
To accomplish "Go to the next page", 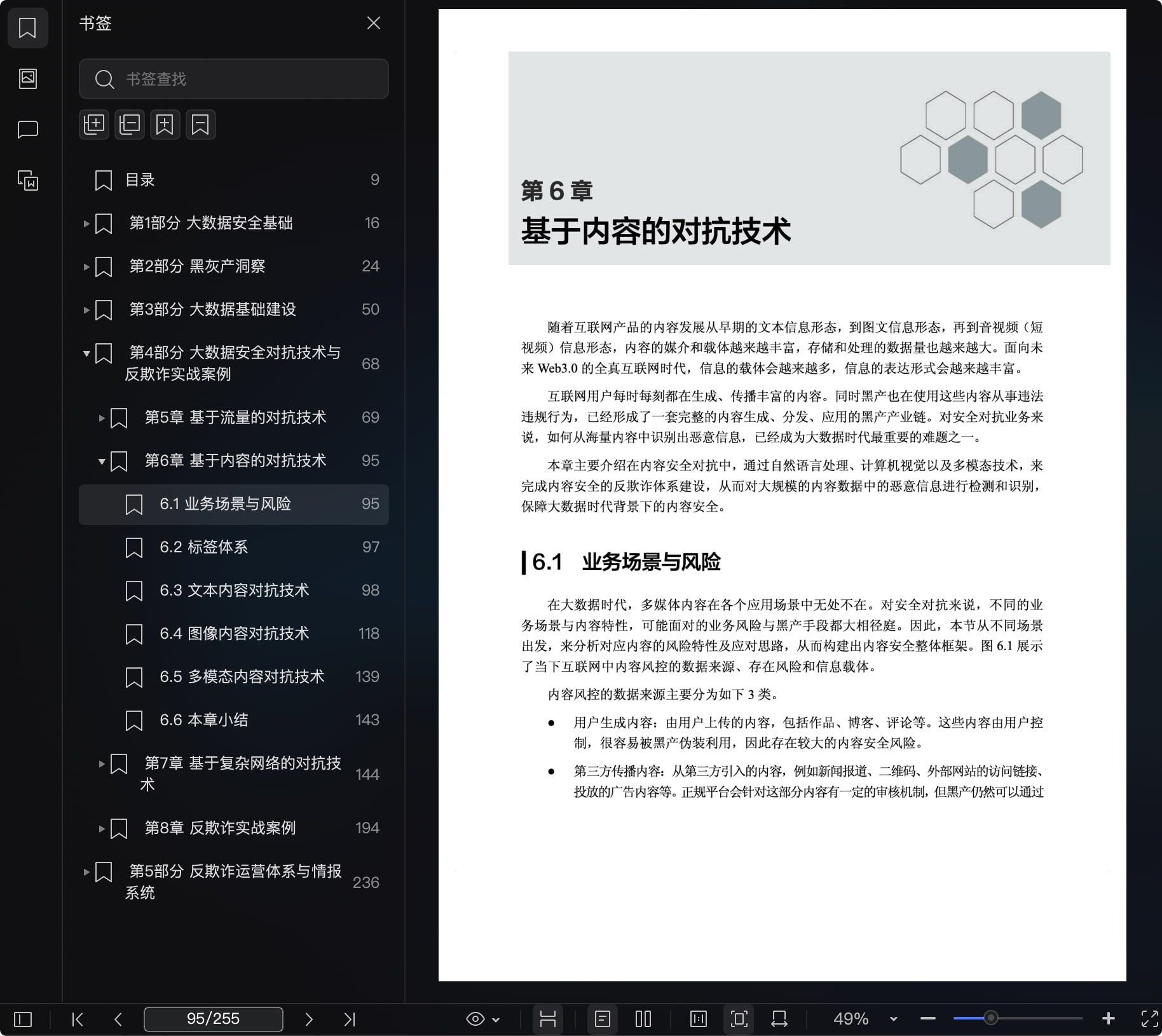I will [x=309, y=1019].
